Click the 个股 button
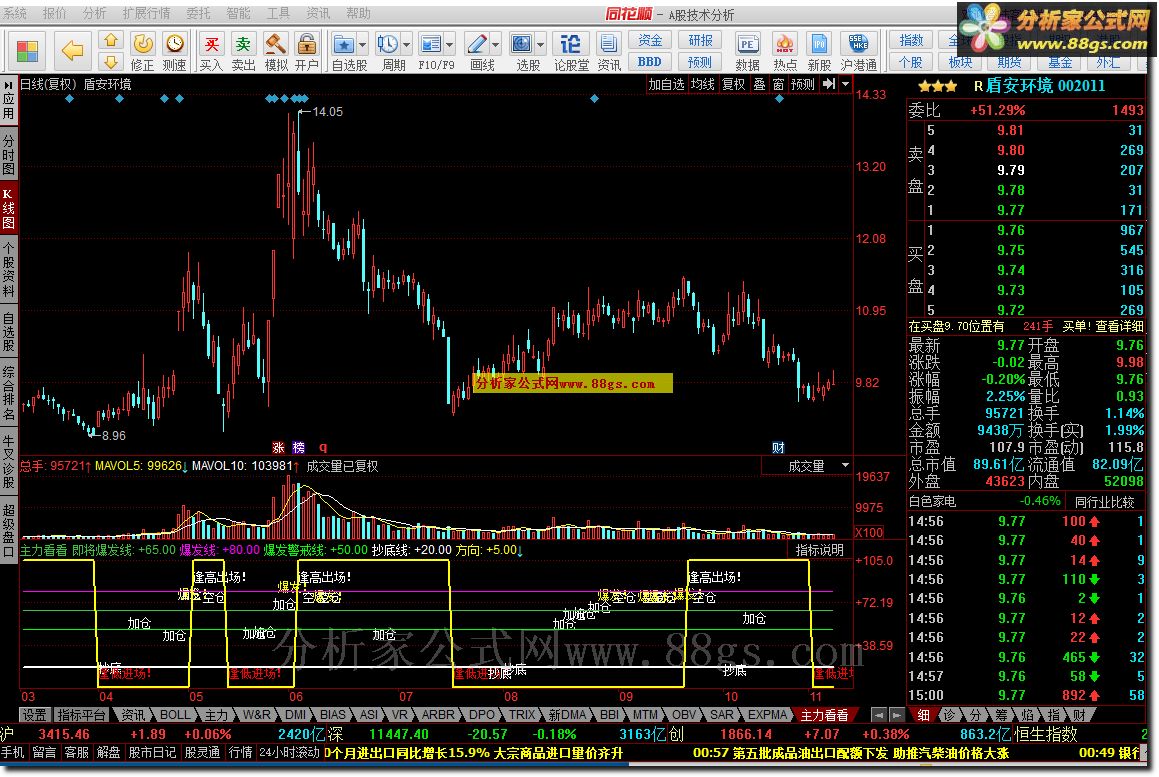The image size is (1159, 777). (x=911, y=62)
